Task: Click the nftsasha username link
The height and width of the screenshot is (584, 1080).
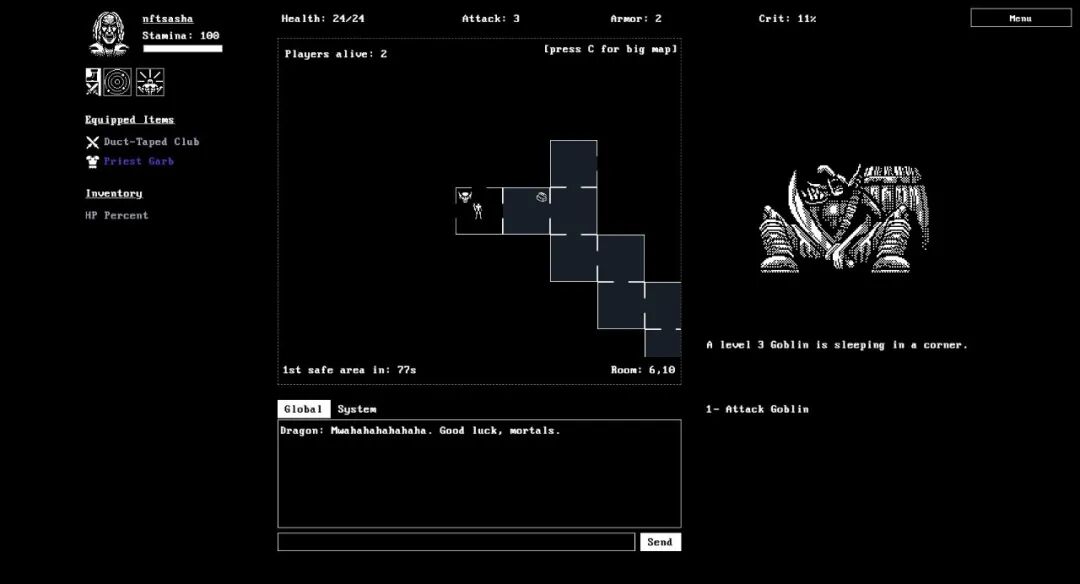Action: [x=167, y=19]
